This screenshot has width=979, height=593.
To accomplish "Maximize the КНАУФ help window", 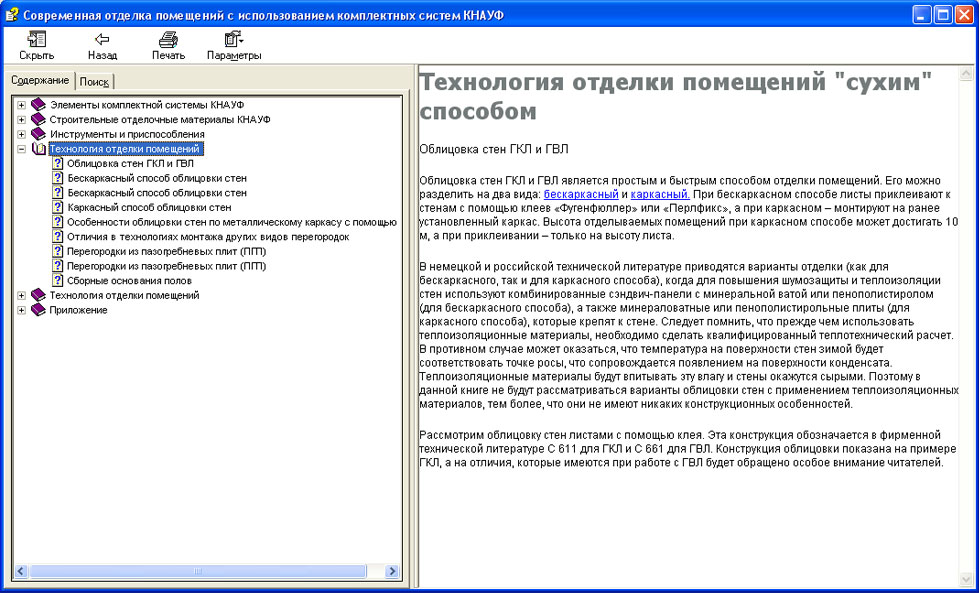I will [943, 14].
